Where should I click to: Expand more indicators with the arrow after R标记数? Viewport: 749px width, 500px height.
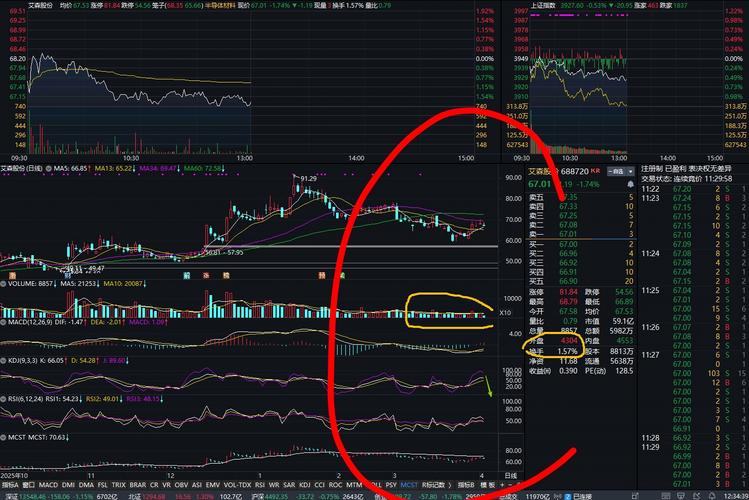[x=450, y=485]
